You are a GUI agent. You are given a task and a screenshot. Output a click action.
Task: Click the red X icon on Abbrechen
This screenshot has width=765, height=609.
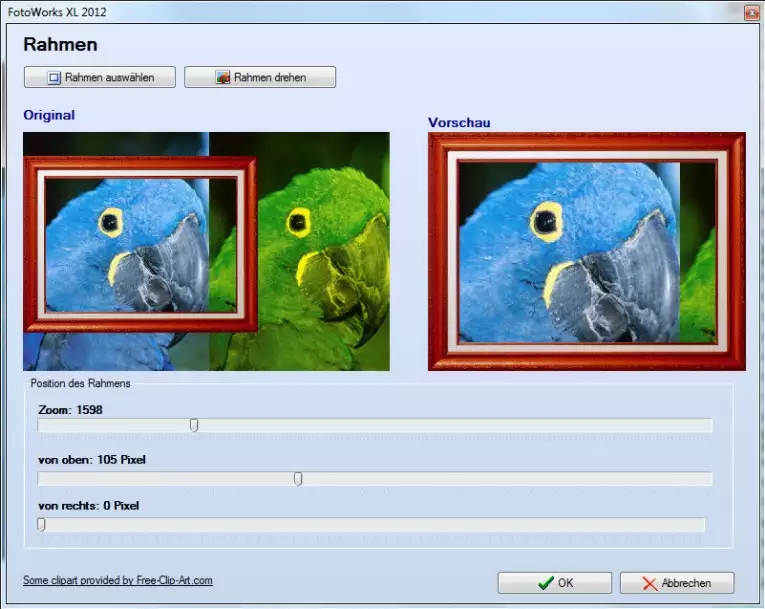tap(650, 583)
